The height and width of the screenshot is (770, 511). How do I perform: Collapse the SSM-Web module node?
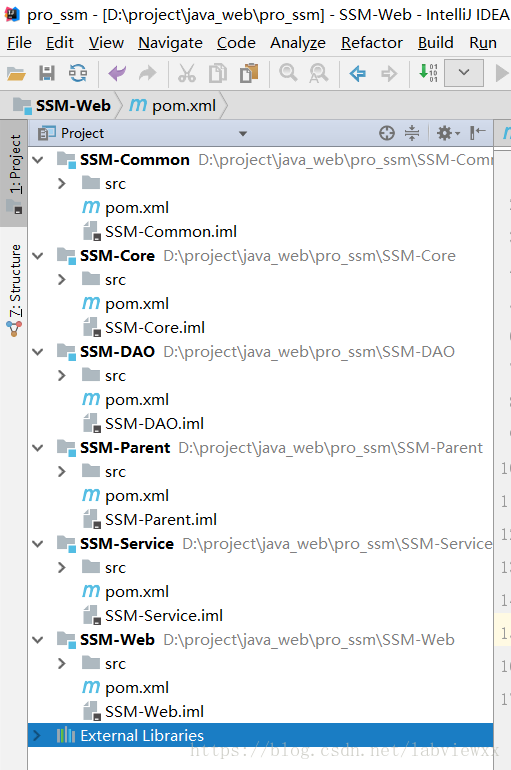(x=38, y=639)
